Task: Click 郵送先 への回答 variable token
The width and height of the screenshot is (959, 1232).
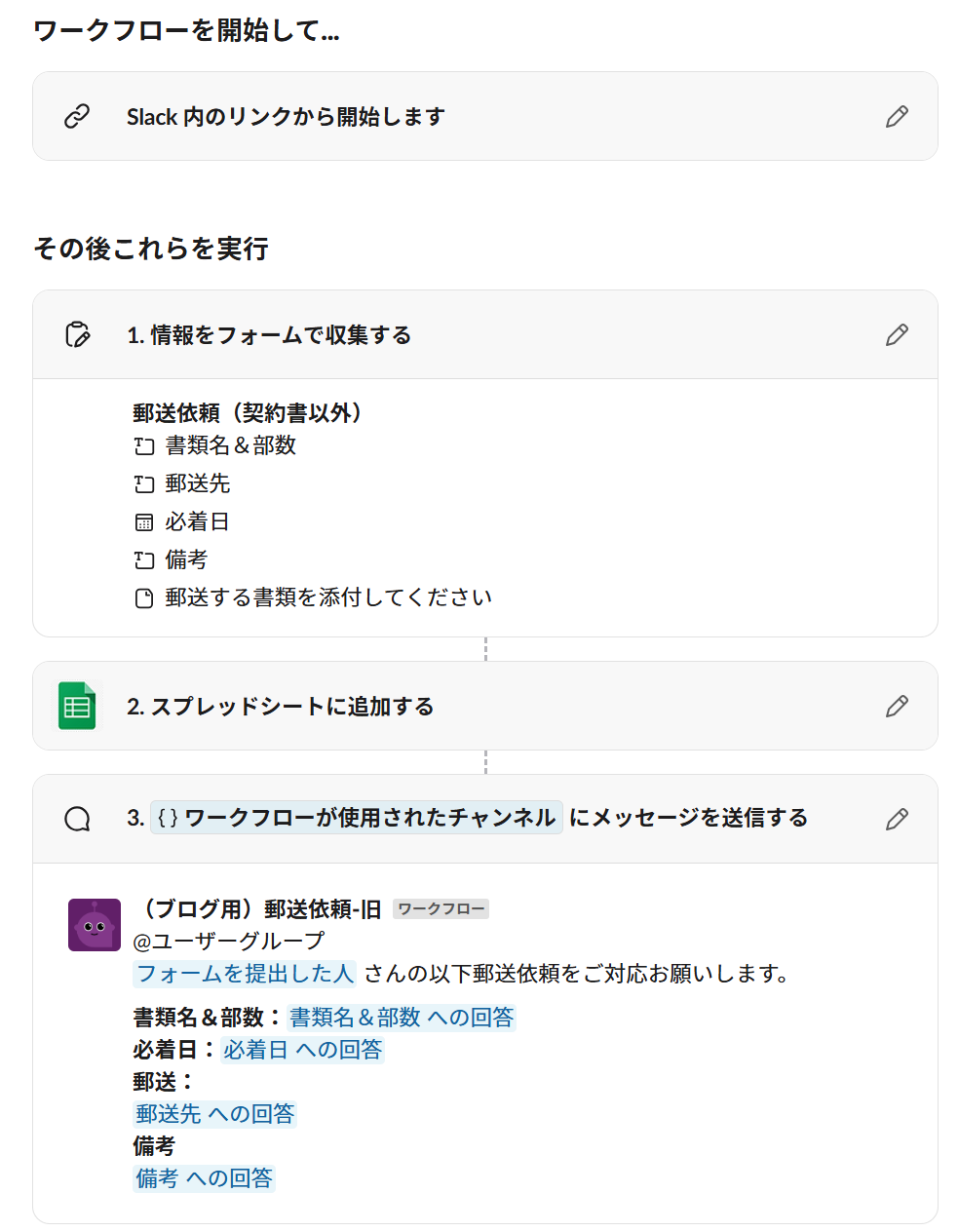Action: [215, 1114]
